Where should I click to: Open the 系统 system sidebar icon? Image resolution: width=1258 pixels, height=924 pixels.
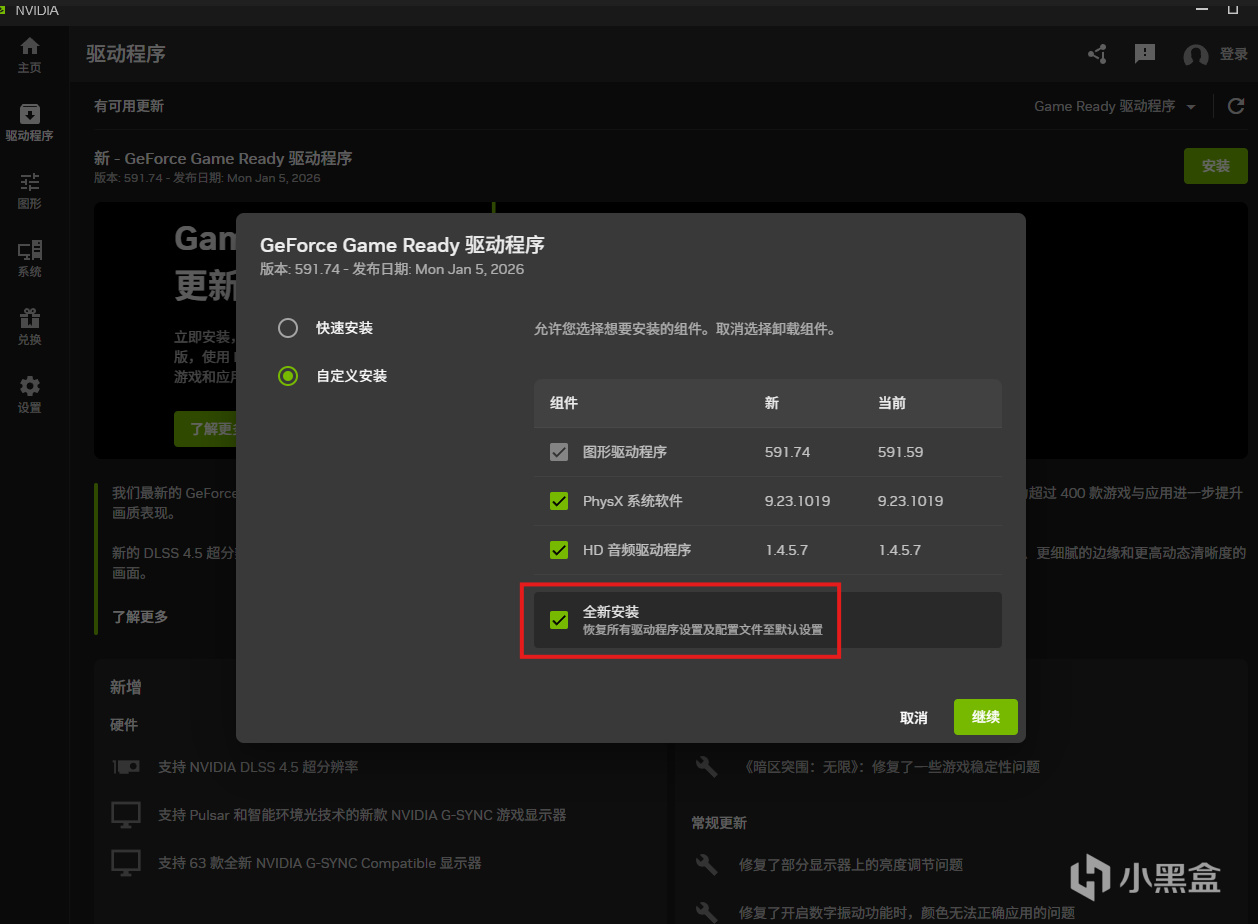(x=29, y=258)
